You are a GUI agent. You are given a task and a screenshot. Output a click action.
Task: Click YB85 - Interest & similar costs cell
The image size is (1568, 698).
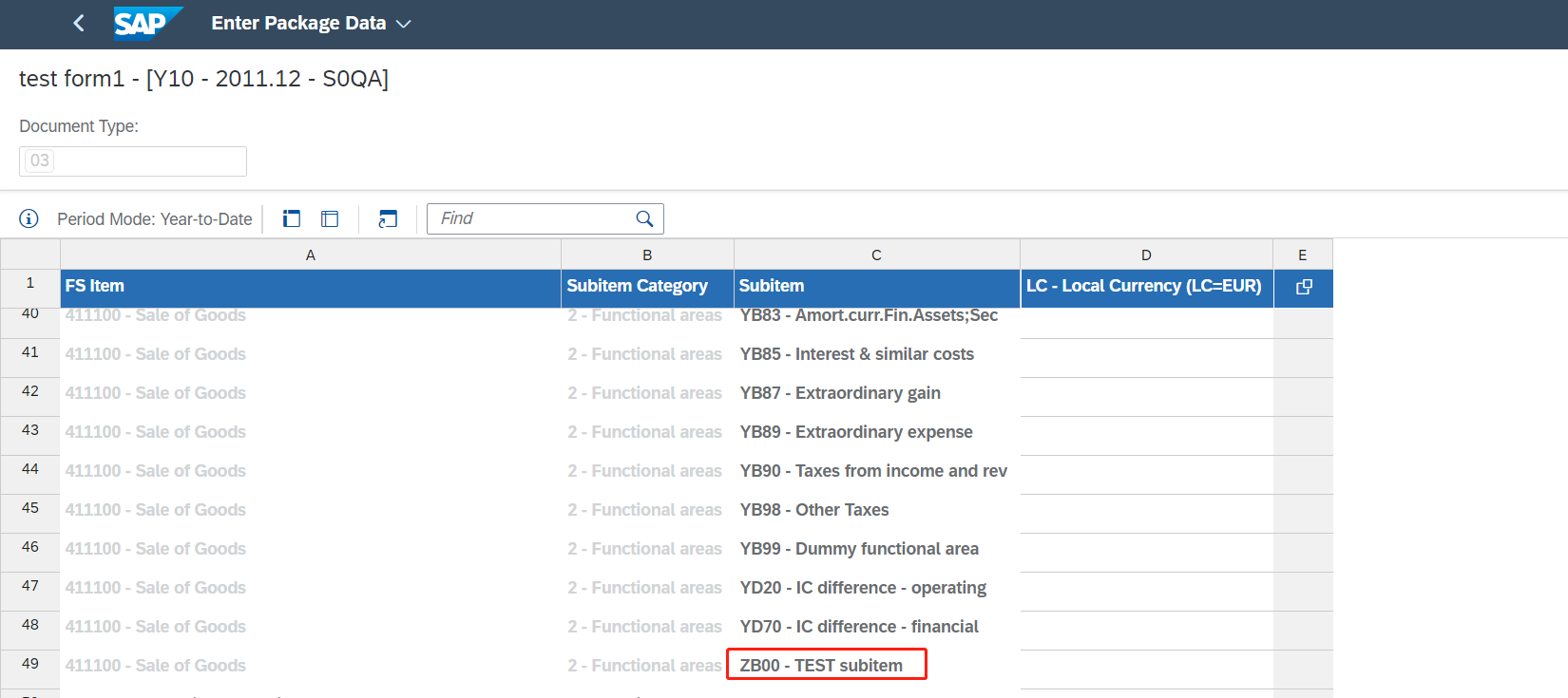pyautogui.click(x=877, y=357)
